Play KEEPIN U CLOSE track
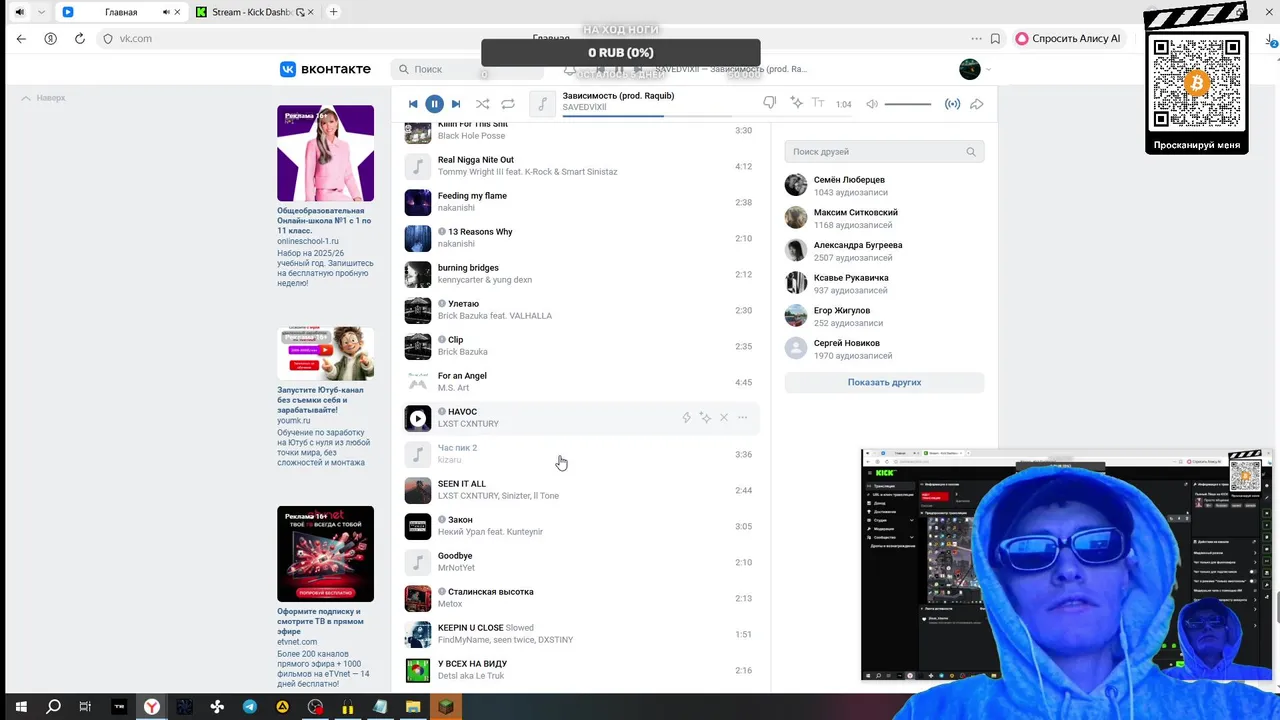Viewport: 1280px width, 720px height. (x=417, y=634)
